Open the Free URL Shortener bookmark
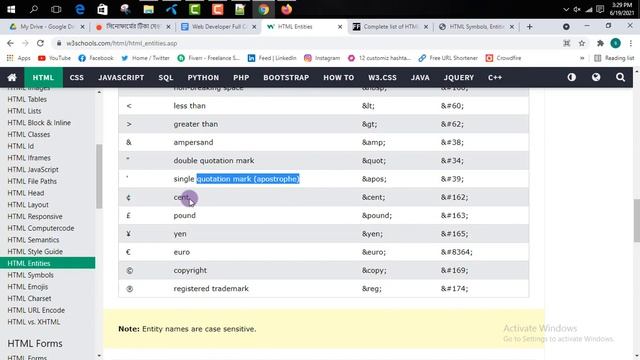The height and width of the screenshot is (360, 640). pos(448,58)
